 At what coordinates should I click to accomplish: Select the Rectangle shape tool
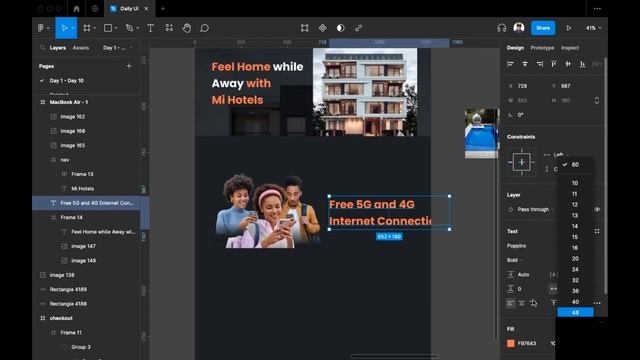point(108,28)
